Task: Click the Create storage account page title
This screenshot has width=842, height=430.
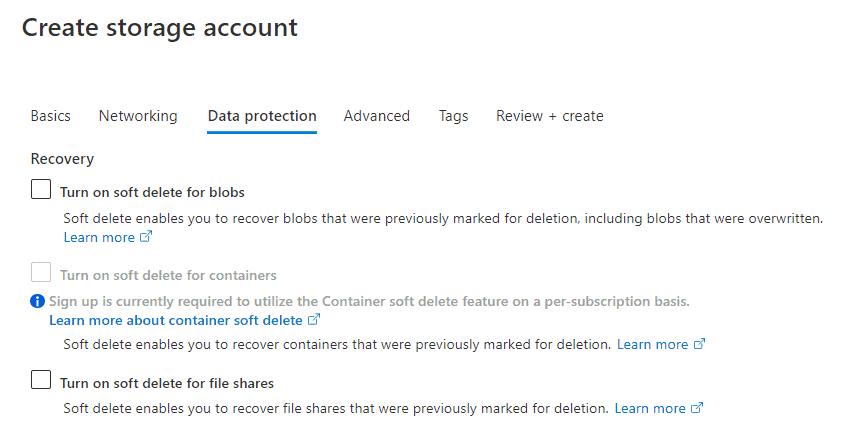Action: coord(159,28)
